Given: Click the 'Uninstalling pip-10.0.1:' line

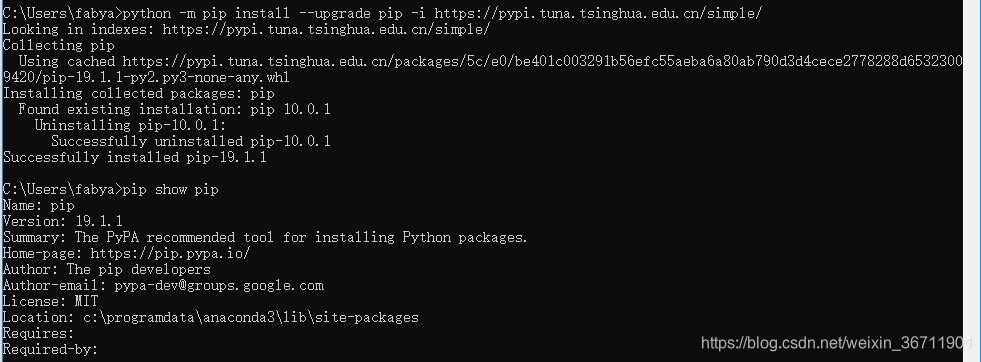Looking at the screenshot, I should [x=130, y=126].
